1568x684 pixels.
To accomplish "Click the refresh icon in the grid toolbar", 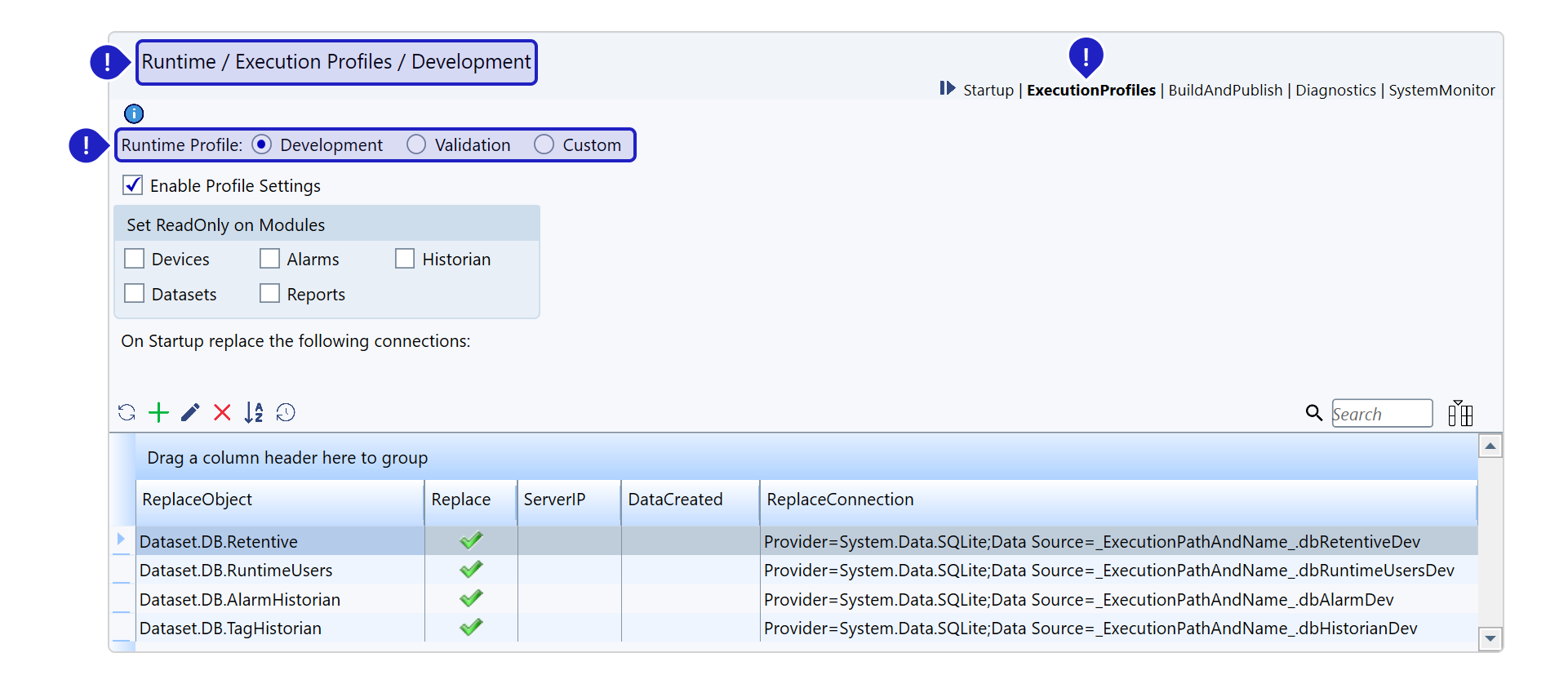I will click(x=127, y=413).
